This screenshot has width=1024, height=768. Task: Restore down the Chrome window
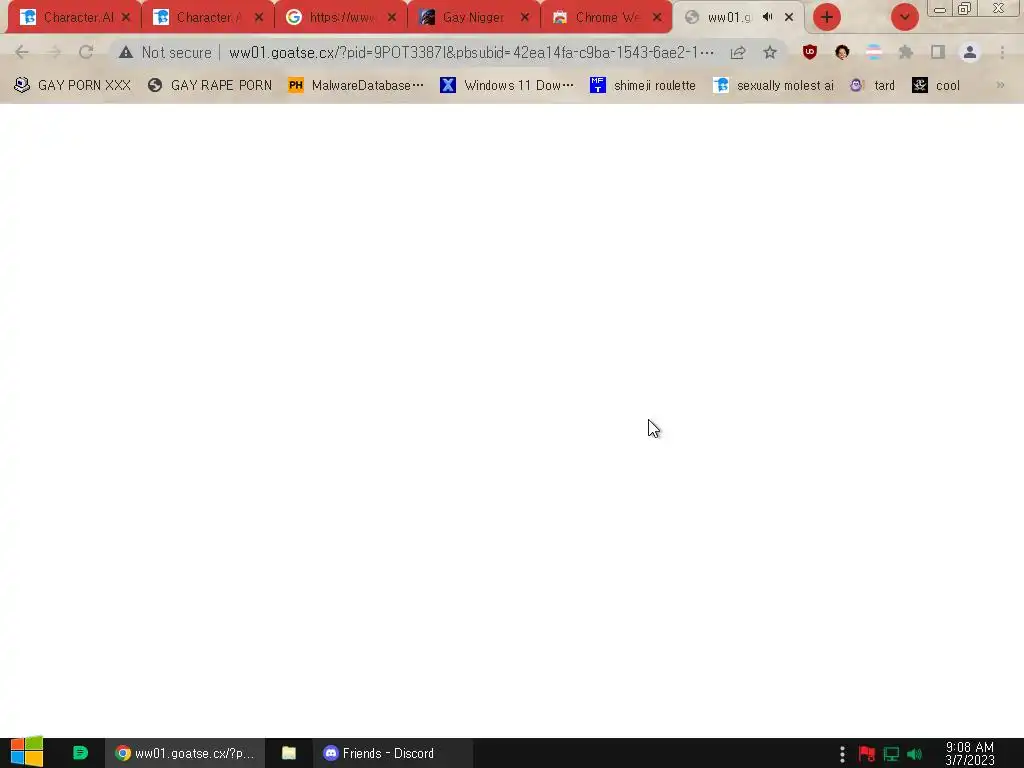click(964, 8)
